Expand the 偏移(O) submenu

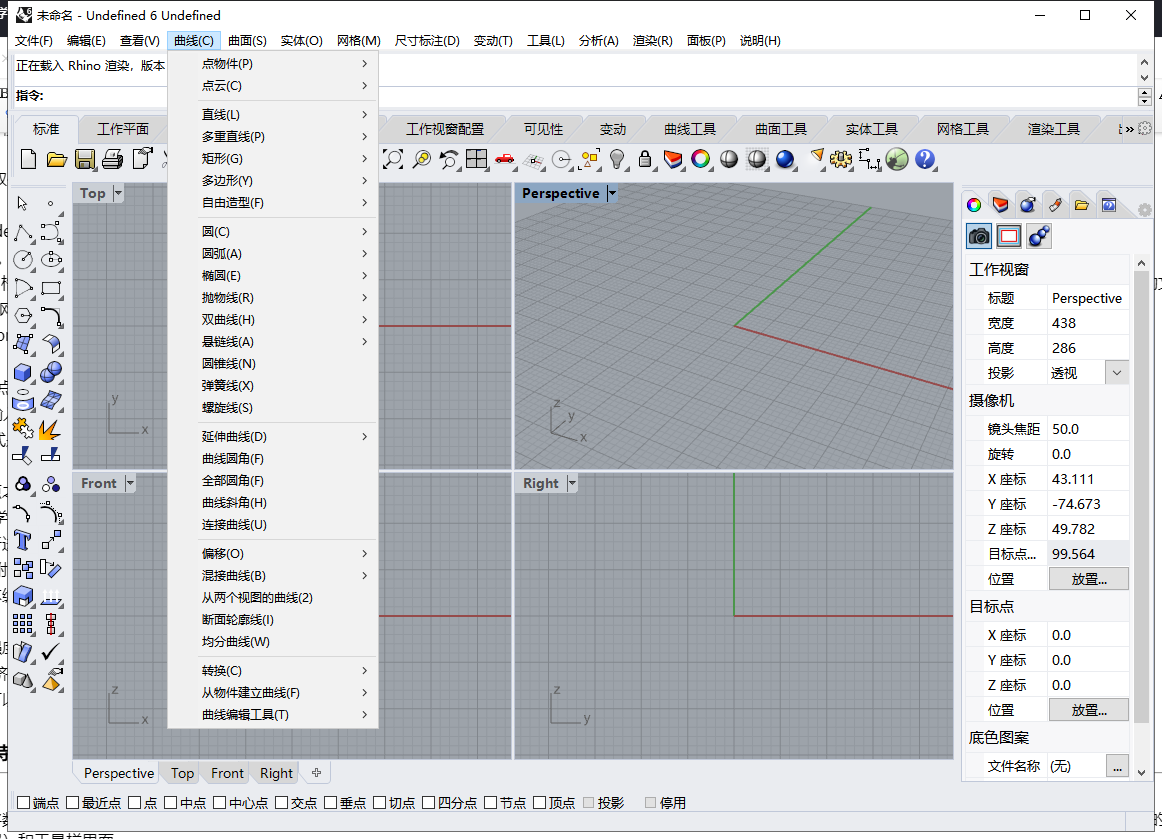point(273,554)
